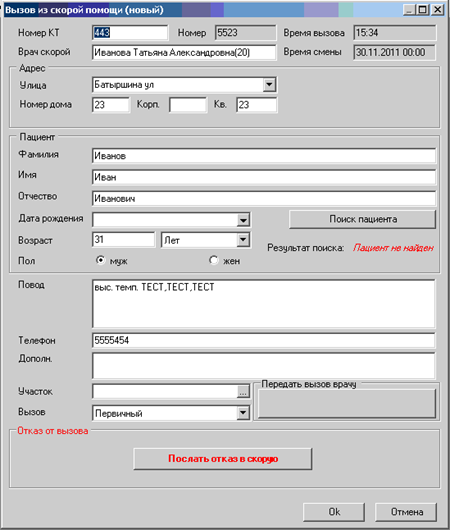Click the Врач скорой field
The image size is (450, 530).
click(184, 52)
